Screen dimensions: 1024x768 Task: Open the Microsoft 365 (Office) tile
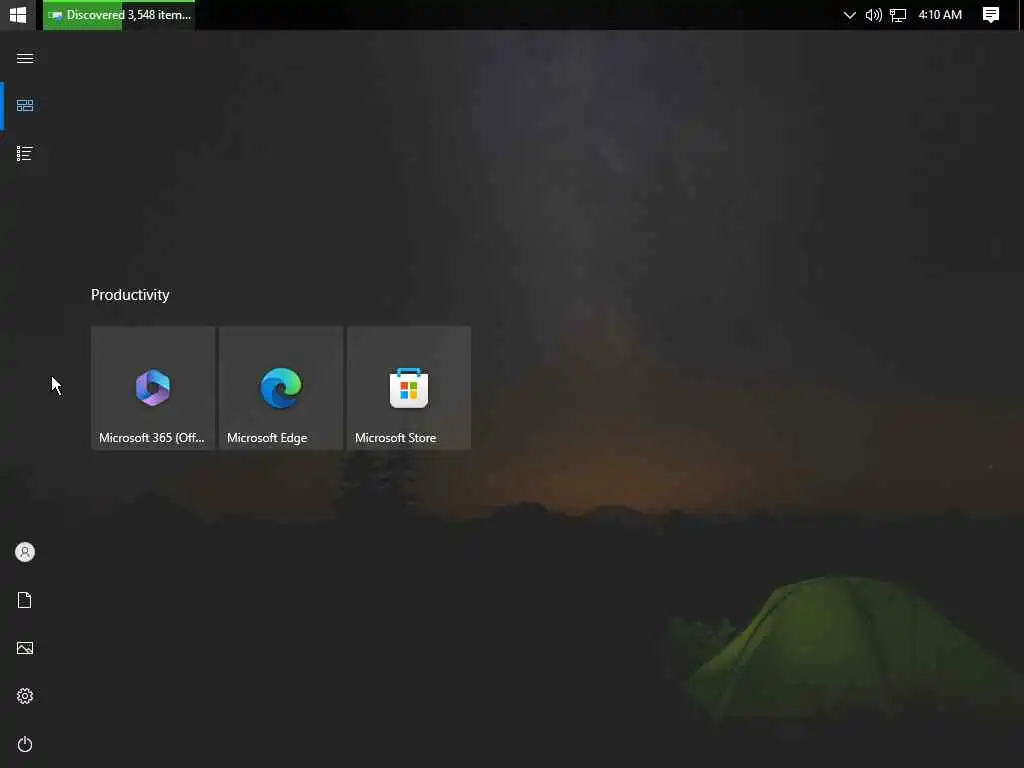[x=153, y=388]
